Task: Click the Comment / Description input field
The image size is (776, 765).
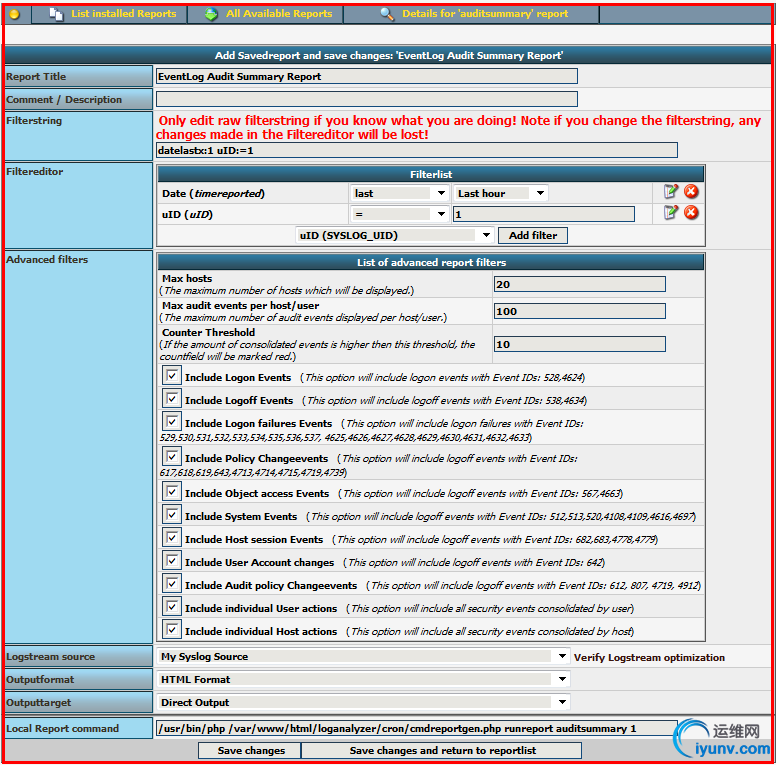Action: [367, 99]
